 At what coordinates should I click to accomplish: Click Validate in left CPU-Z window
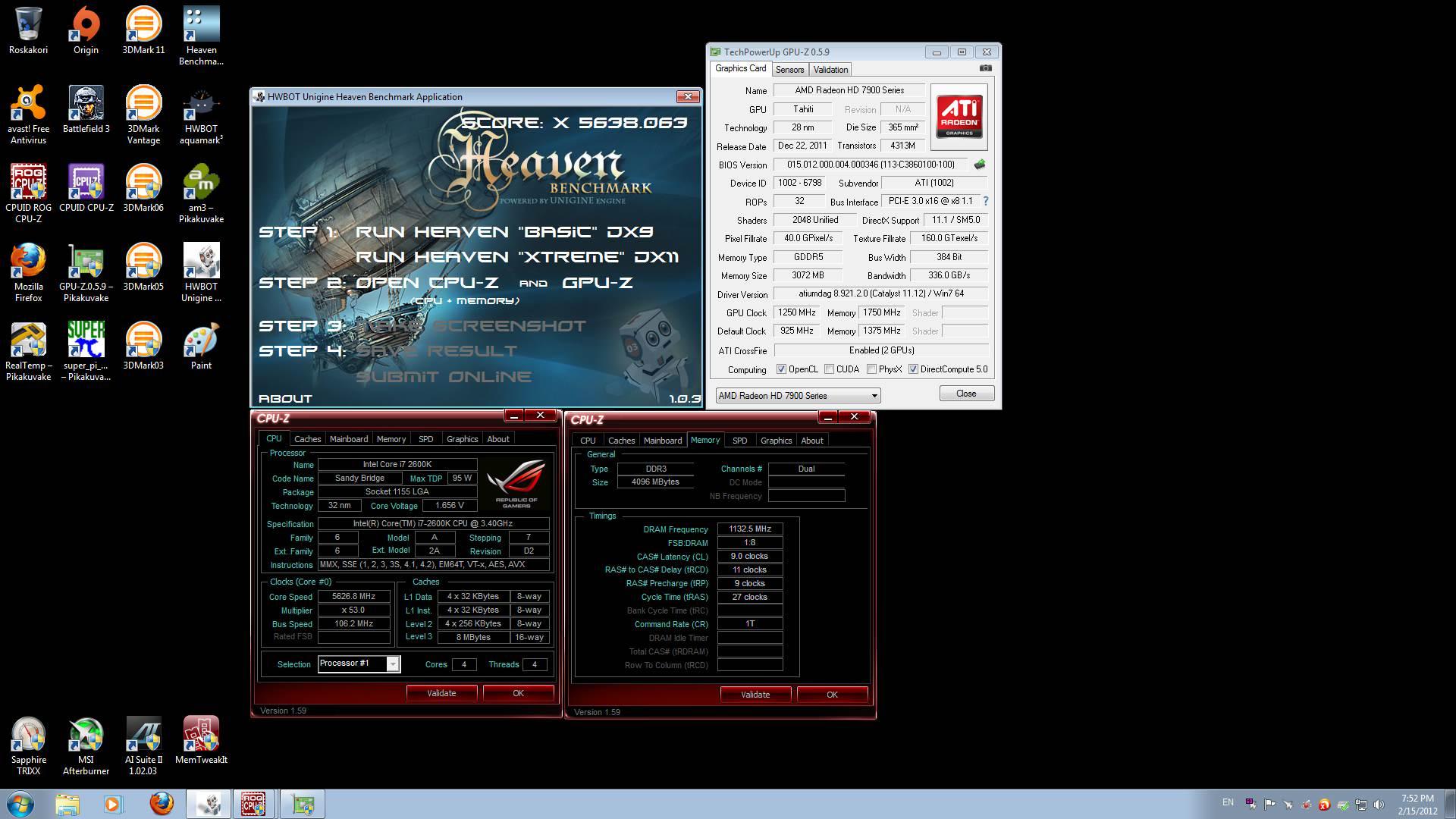pos(441,693)
